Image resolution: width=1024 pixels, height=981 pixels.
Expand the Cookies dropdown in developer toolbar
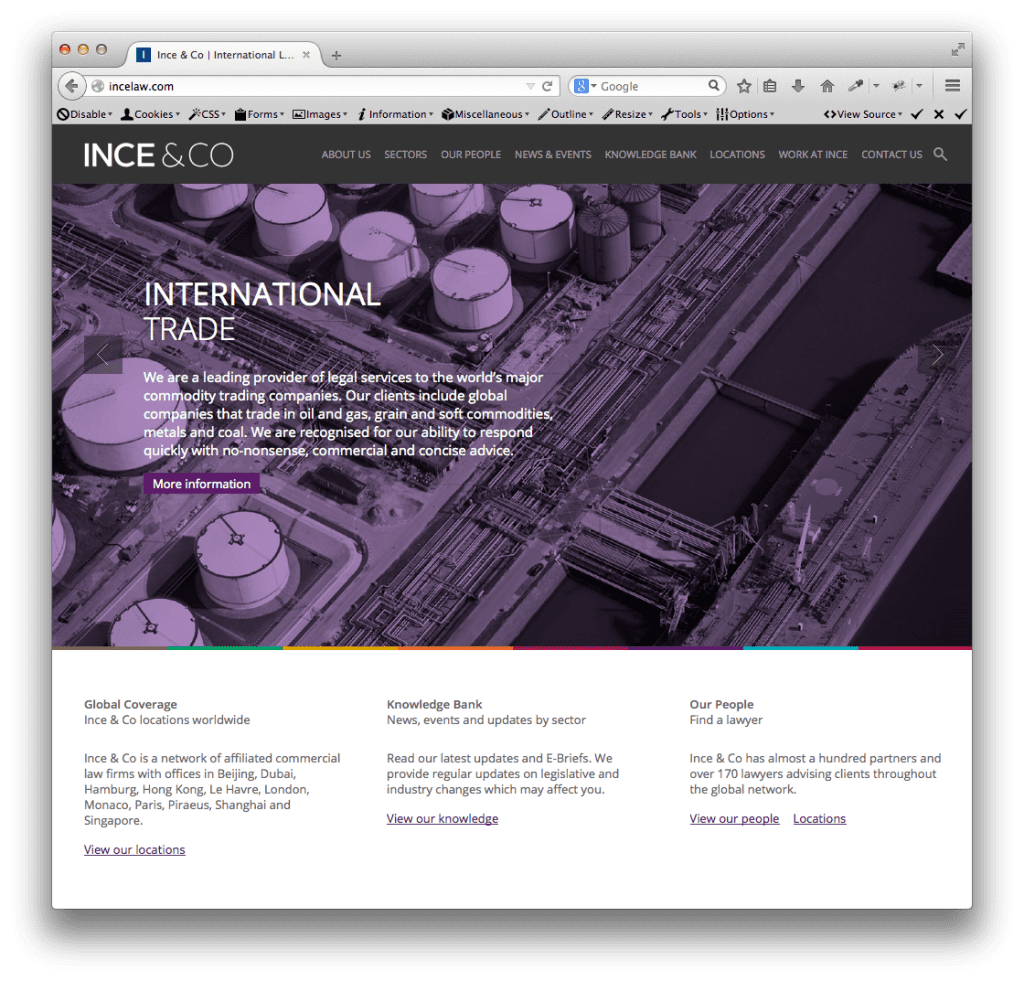150,114
